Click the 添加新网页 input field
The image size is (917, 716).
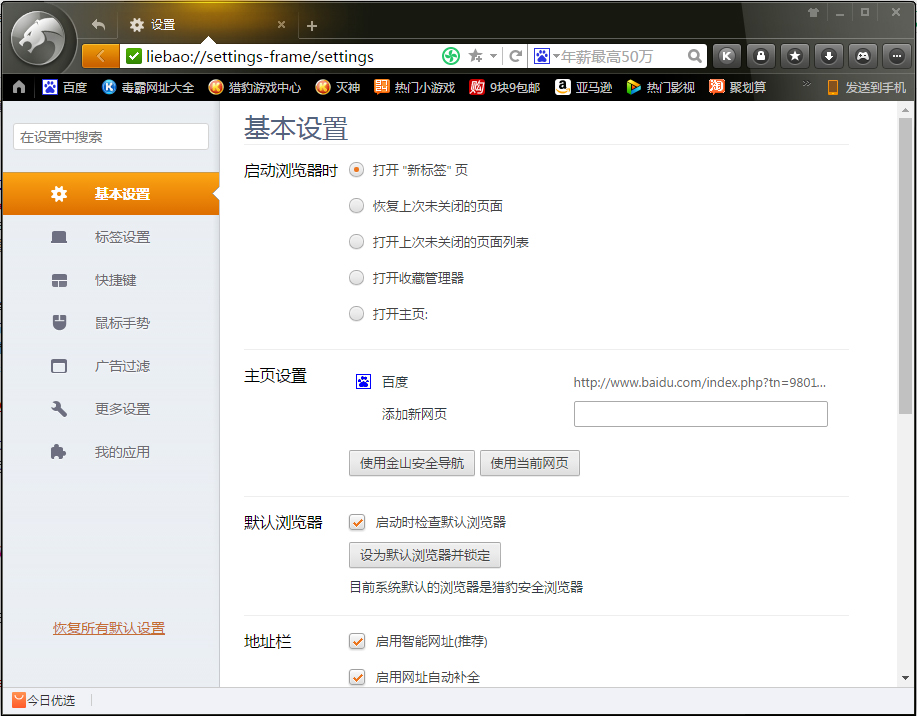pos(700,413)
